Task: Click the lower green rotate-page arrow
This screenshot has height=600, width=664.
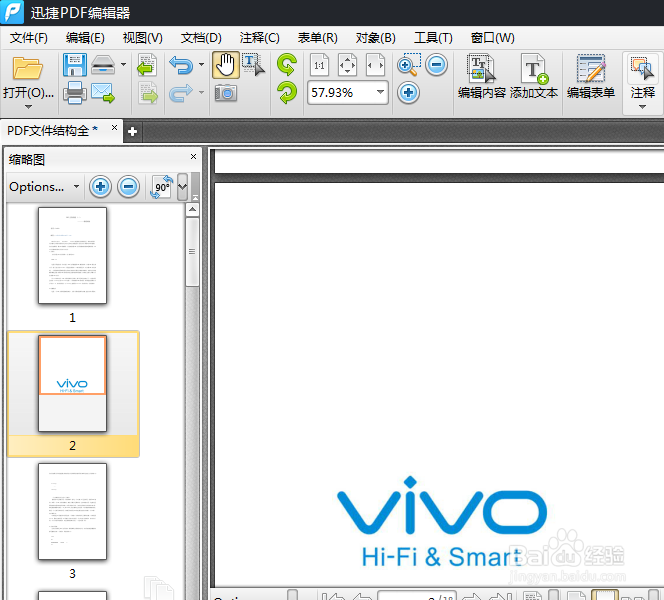Action: [x=287, y=93]
